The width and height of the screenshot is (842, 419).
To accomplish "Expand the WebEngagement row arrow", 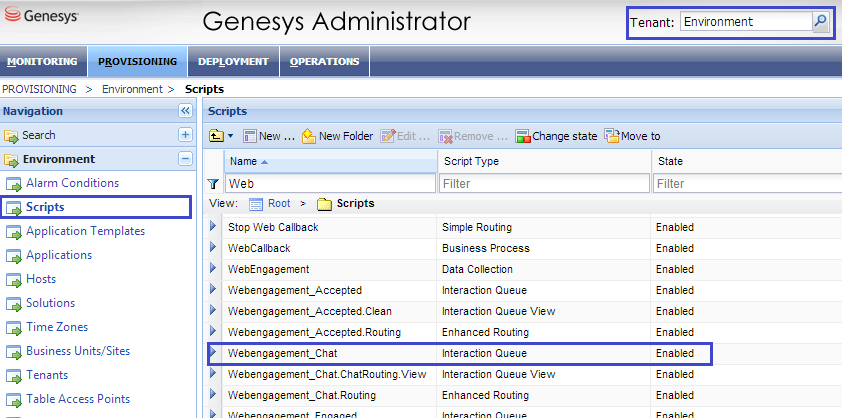I will coord(213,268).
